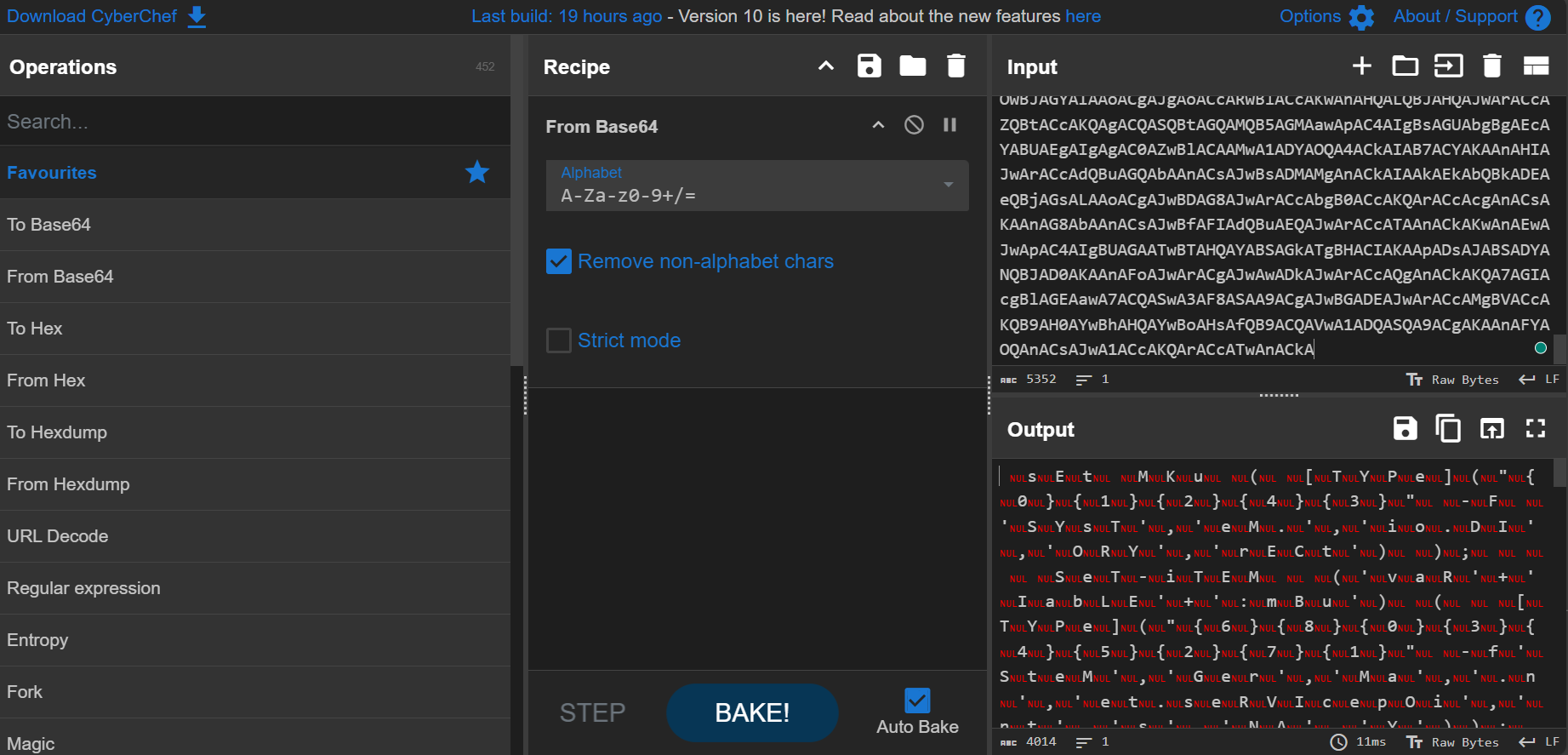Click the Download CyberChef arrow icon
The image size is (1568, 755).
[x=197, y=17]
